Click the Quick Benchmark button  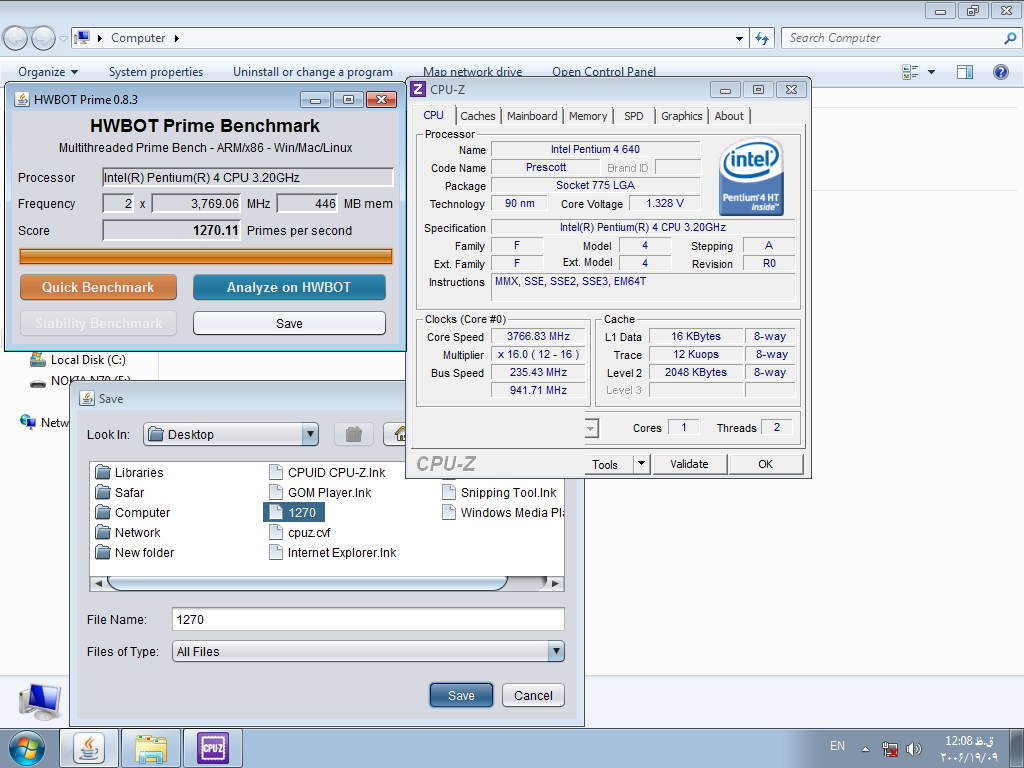point(98,287)
